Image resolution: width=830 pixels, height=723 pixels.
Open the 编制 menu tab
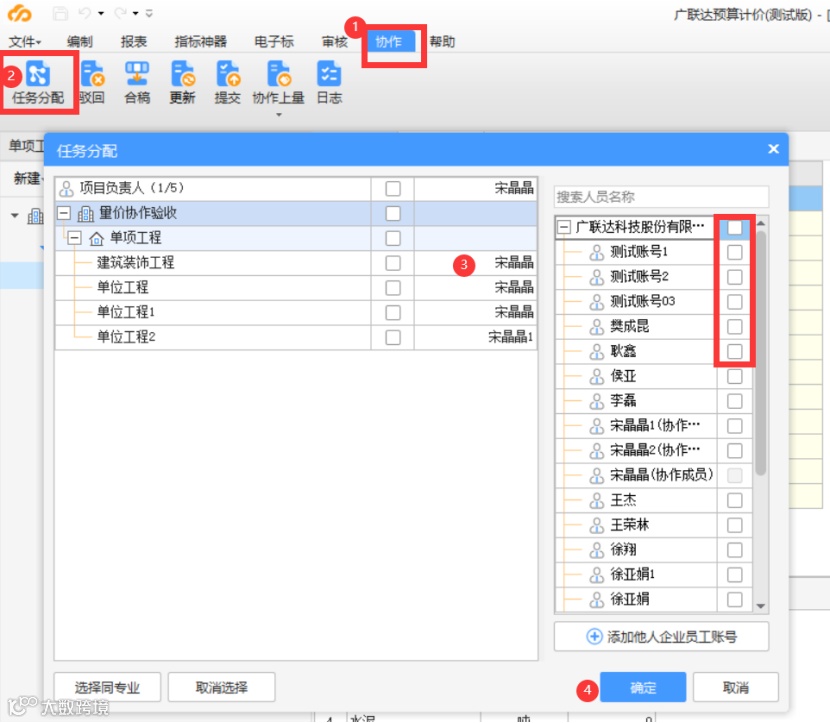tap(80, 42)
